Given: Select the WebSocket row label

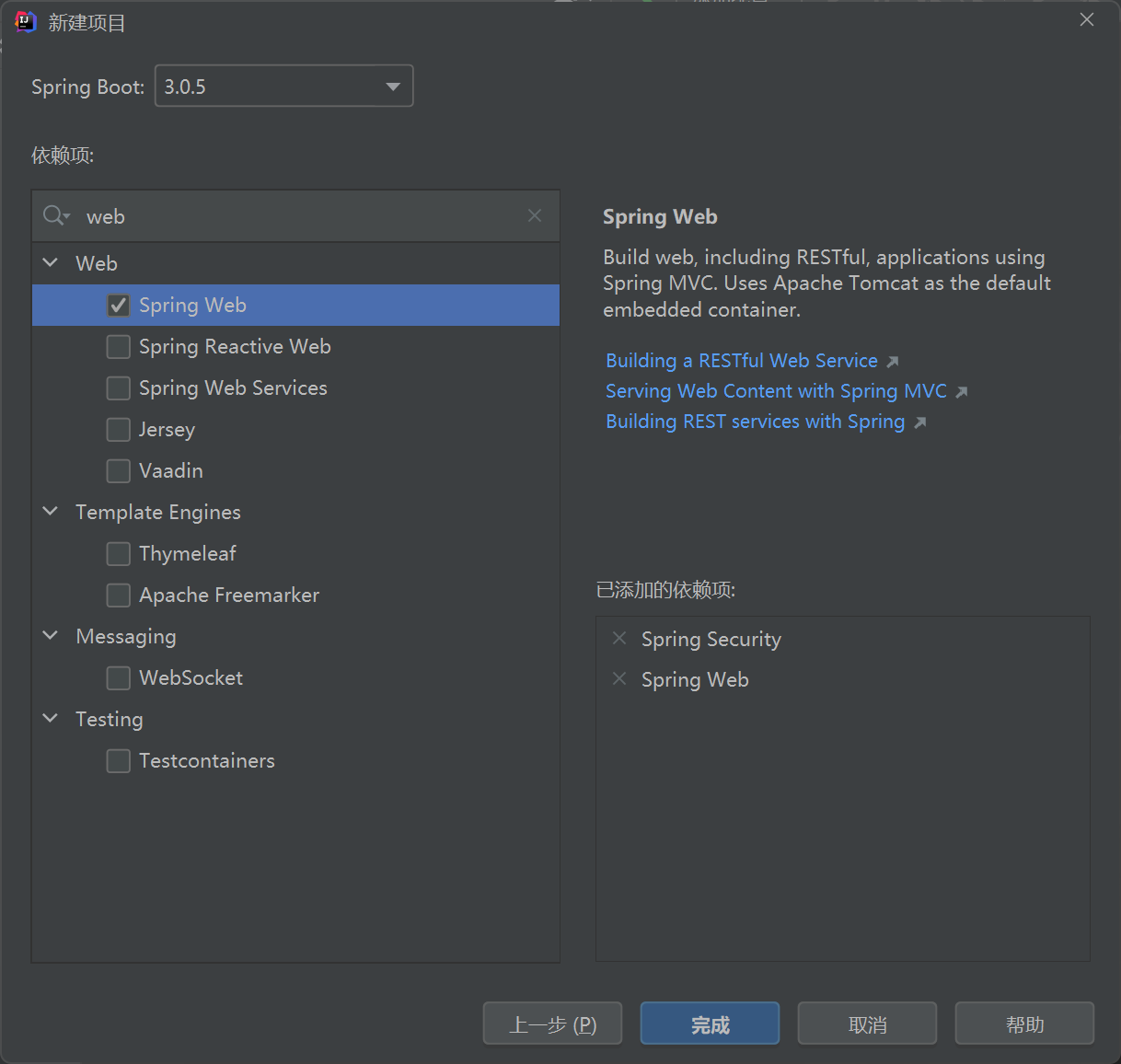Looking at the screenshot, I should coord(191,677).
